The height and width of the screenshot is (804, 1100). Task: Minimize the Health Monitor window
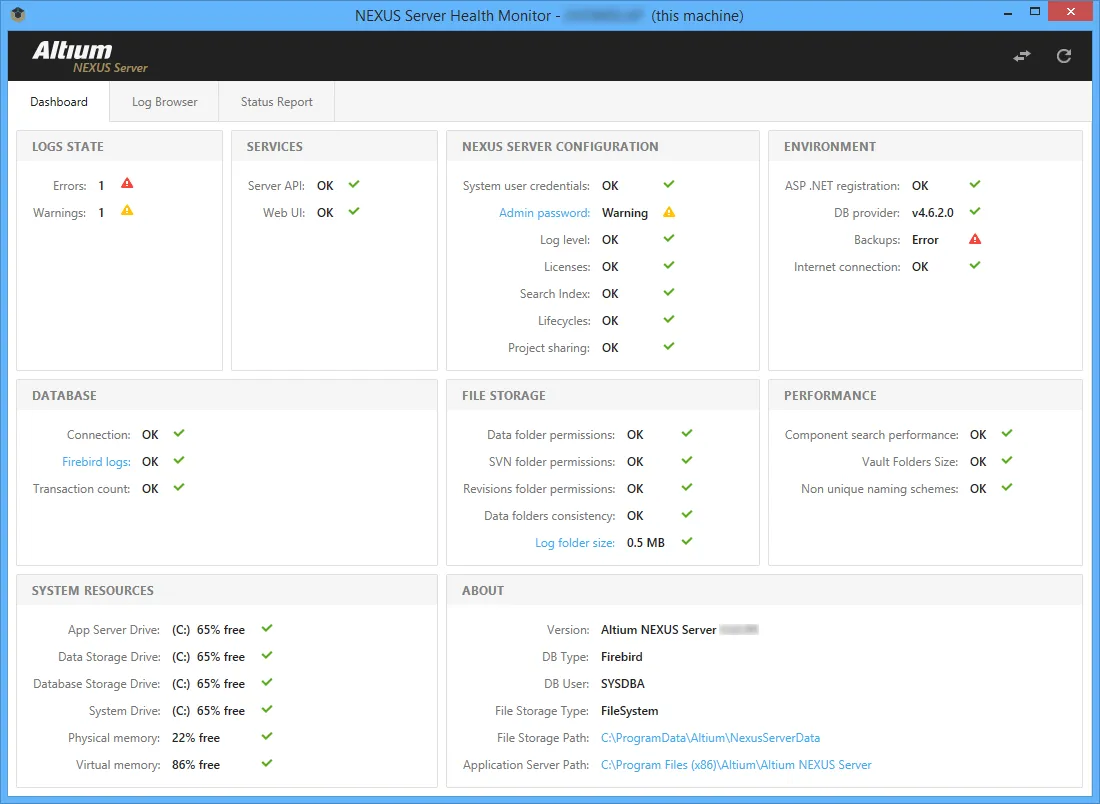(1008, 13)
